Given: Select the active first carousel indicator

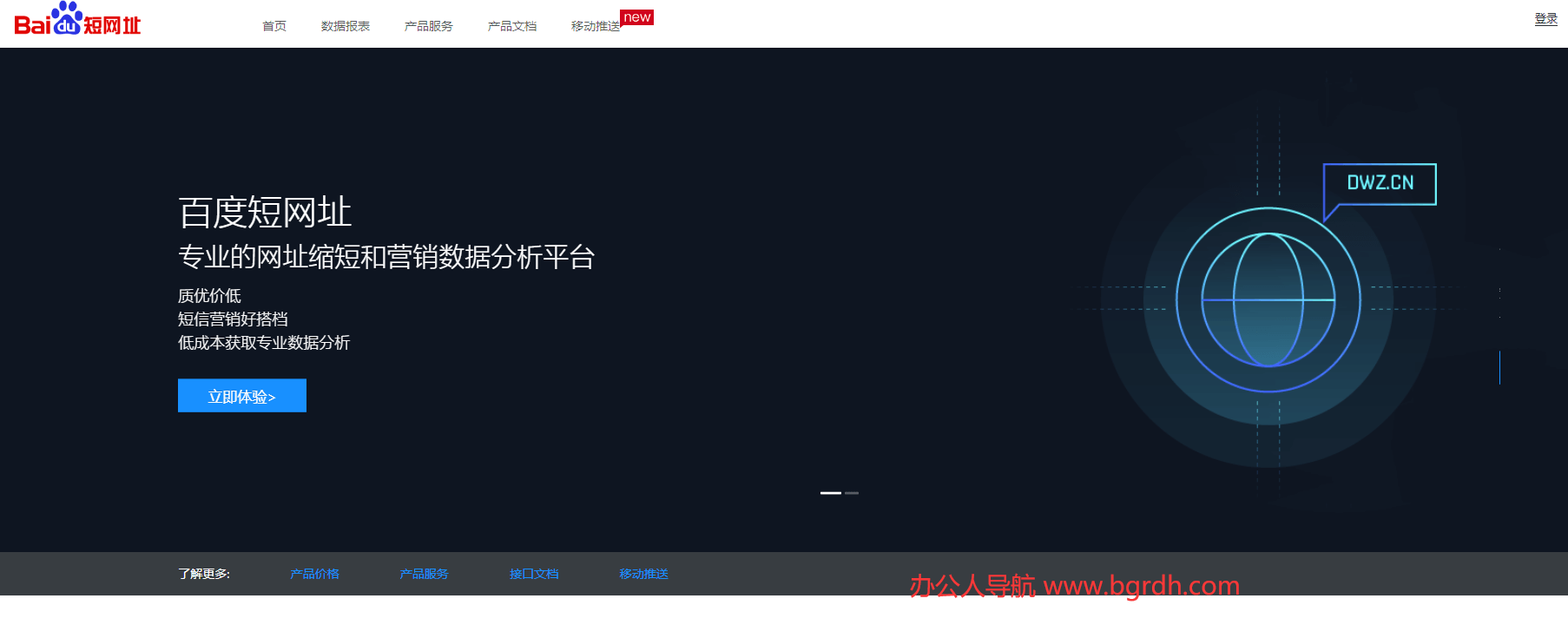Looking at the screenshot, I should pos(830,493).
